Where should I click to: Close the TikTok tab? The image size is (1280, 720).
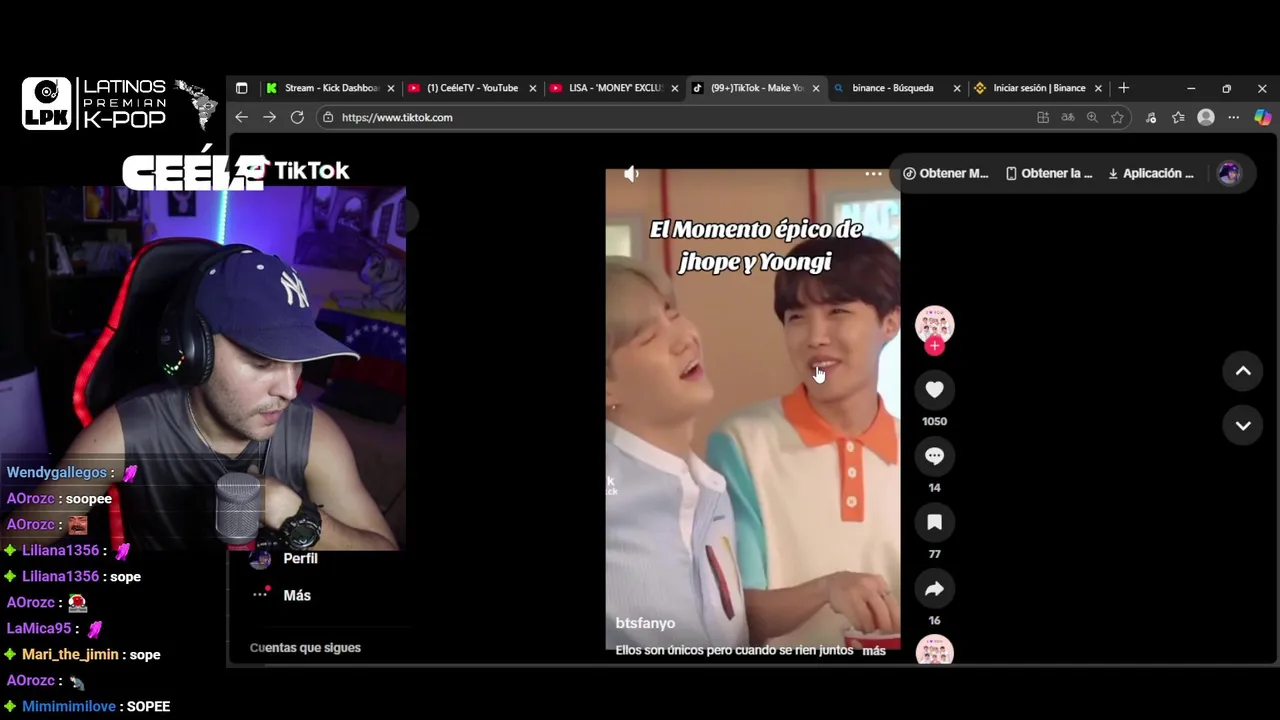coord(816,88)
